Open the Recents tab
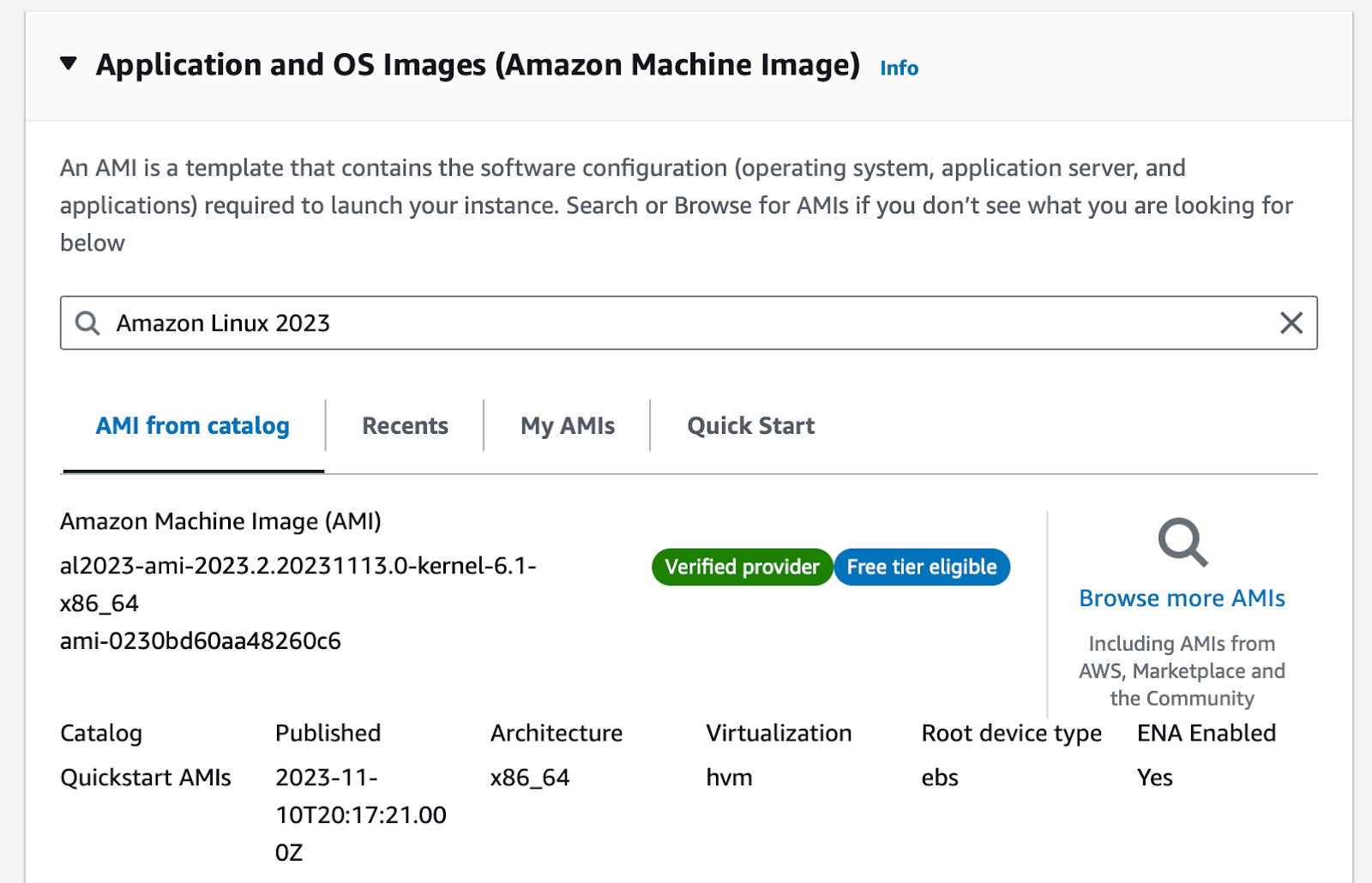The height and width of the screenshot is (883, 1372). (x=405, y=426)
